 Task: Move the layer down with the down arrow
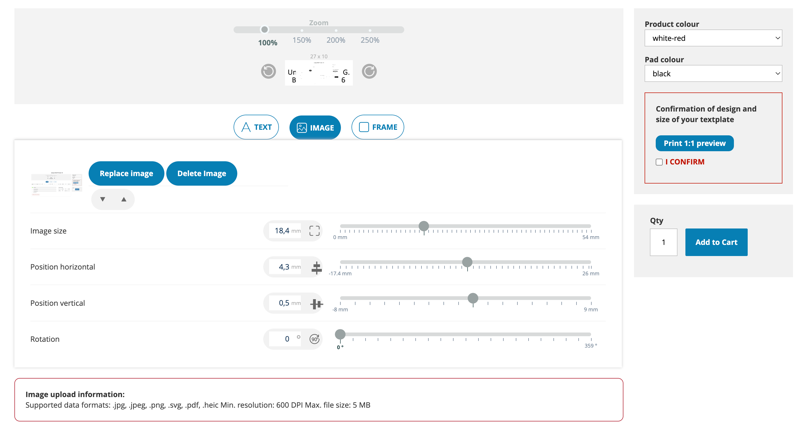coord(102,200)
